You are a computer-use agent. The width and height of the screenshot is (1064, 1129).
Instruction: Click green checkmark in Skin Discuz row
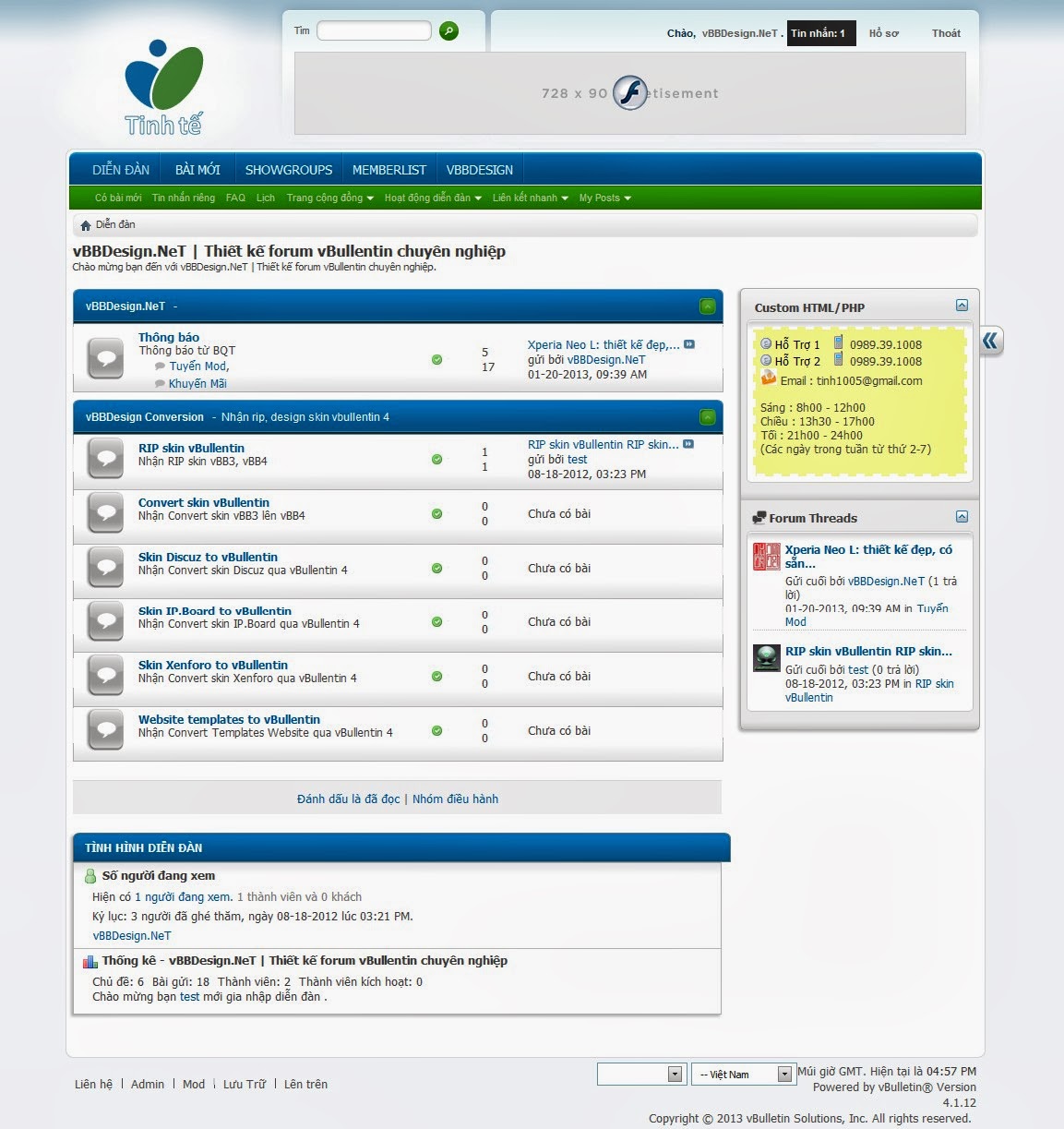click(x=436, y=569)
